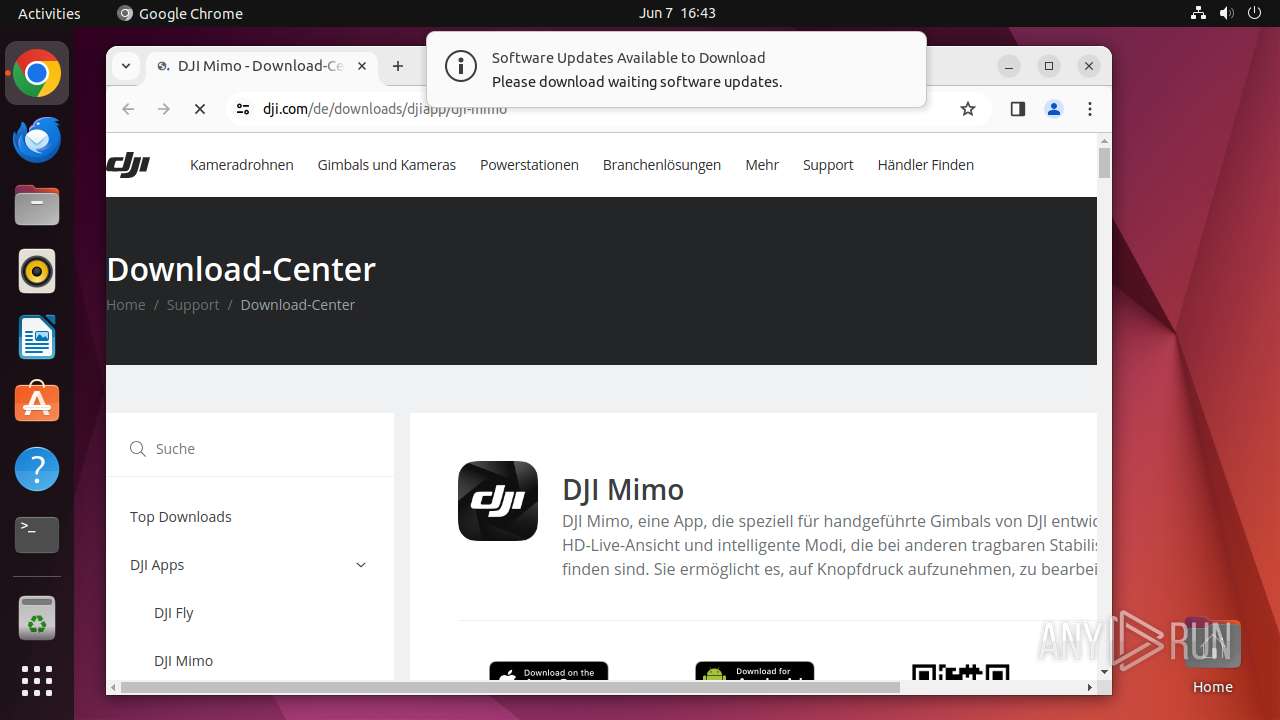The width and height of the screenshot is (1280, 720).
Task: Launch Terminal from the dock
Action: [x=37, y=535]
